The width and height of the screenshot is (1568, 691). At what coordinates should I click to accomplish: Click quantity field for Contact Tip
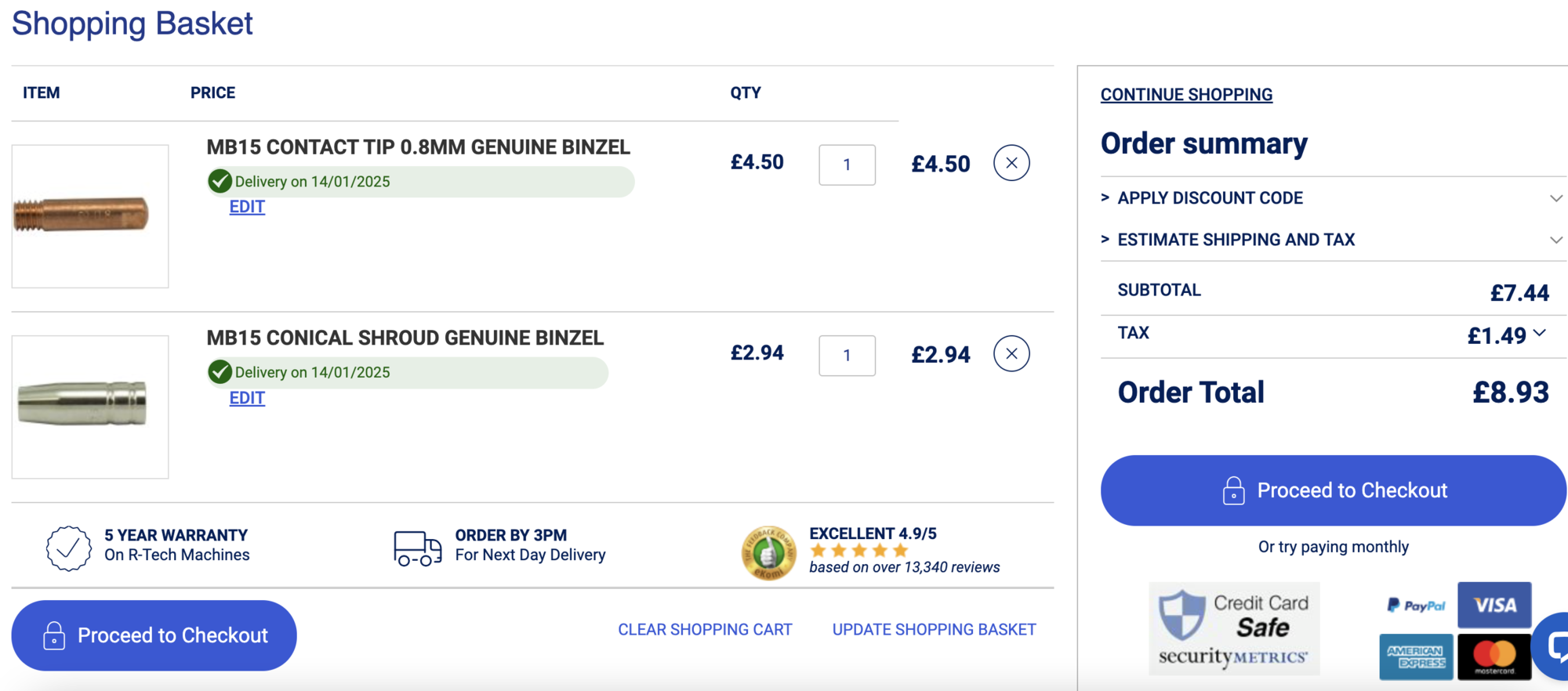tap(847, 165)
